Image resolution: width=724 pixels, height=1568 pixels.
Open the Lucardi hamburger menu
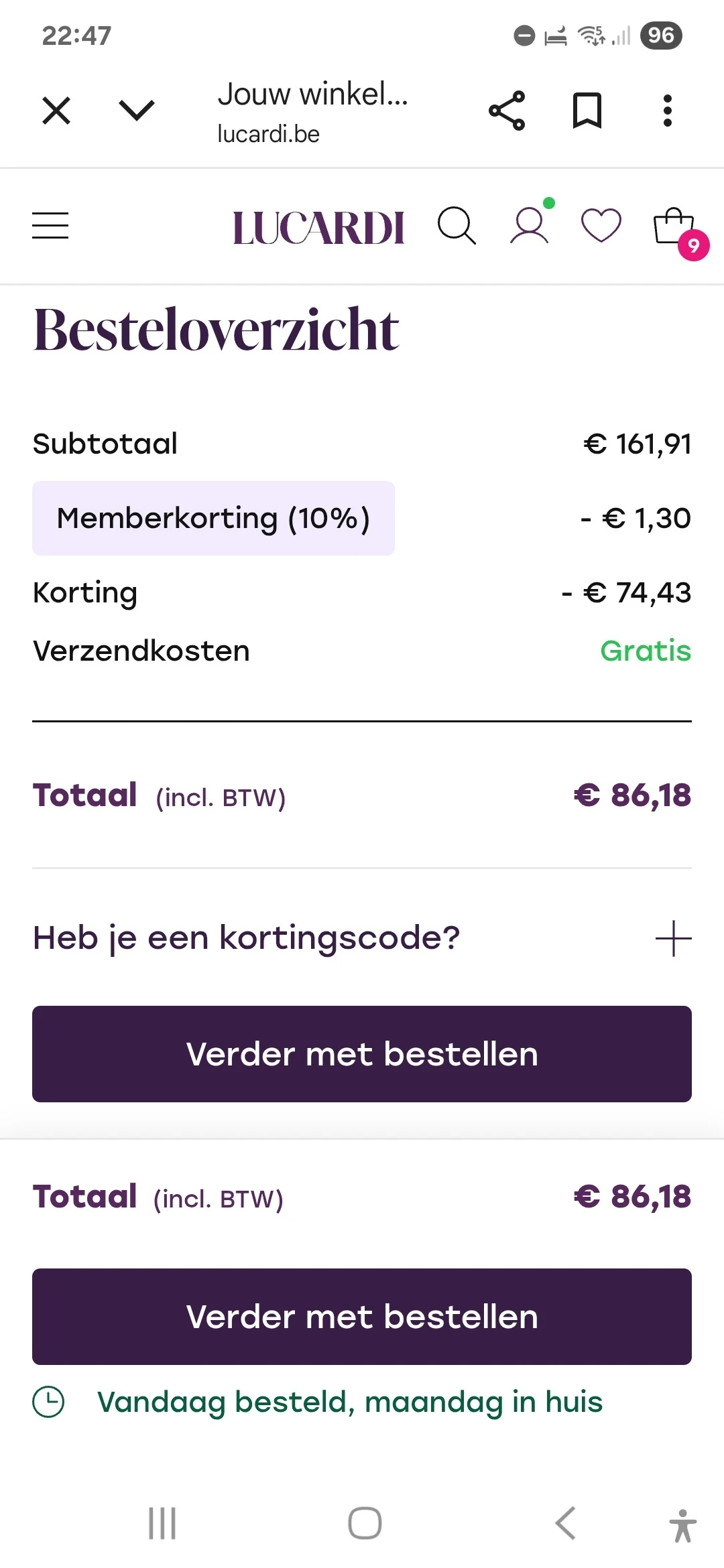tap(50, 226)
